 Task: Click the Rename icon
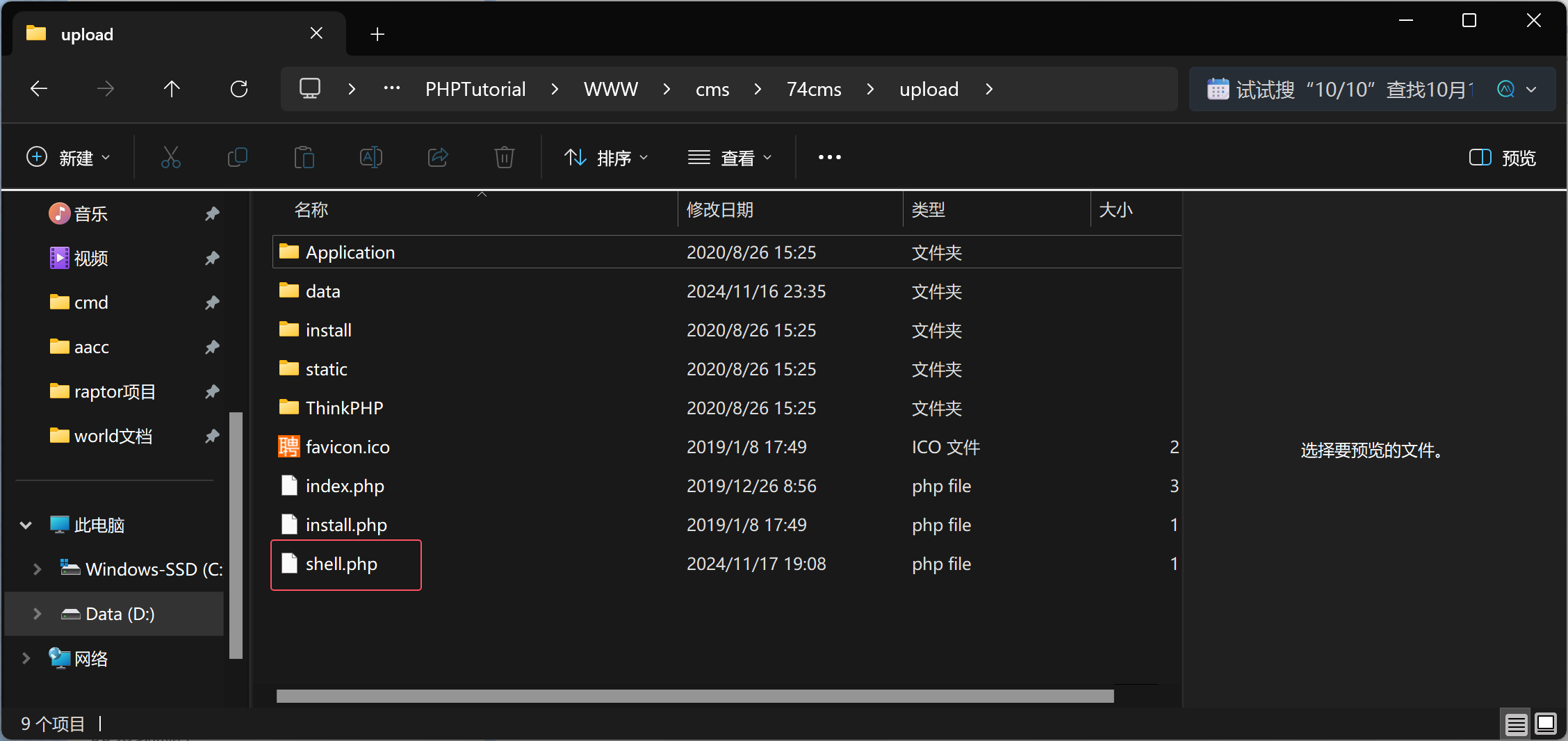371,158
